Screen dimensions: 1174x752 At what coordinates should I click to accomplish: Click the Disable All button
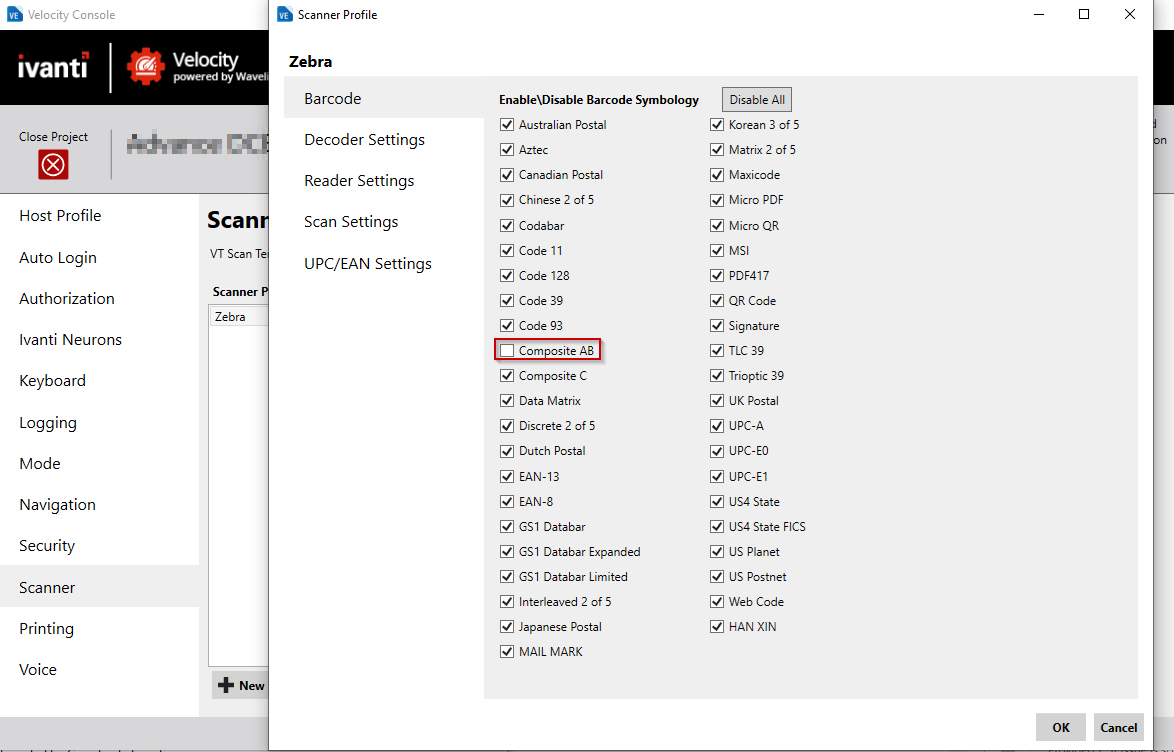pos(756,99)
